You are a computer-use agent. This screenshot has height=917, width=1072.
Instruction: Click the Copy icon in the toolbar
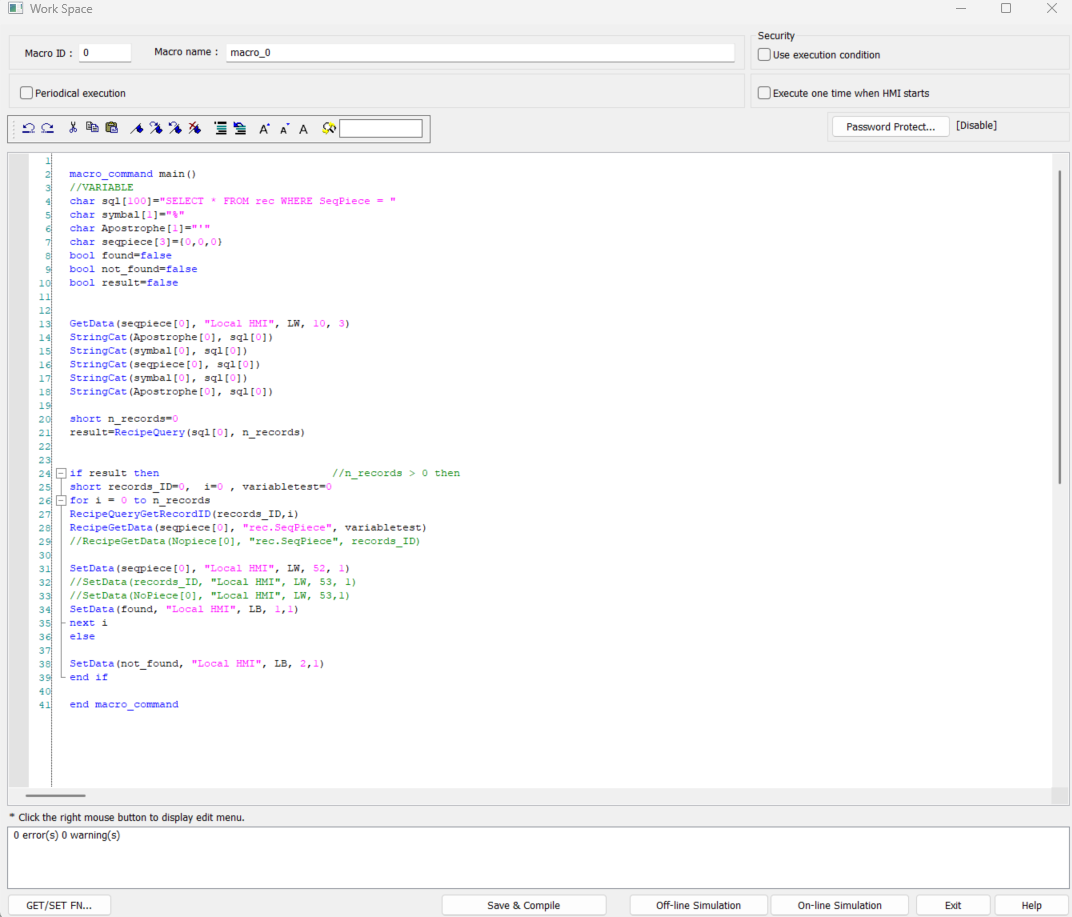coord(92,128)
